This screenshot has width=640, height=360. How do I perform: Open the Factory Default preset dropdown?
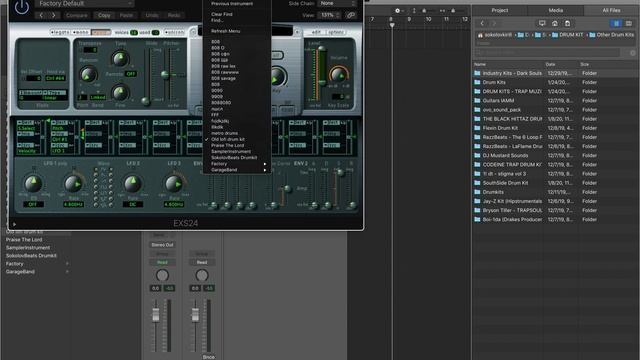[x=84, y=4]
